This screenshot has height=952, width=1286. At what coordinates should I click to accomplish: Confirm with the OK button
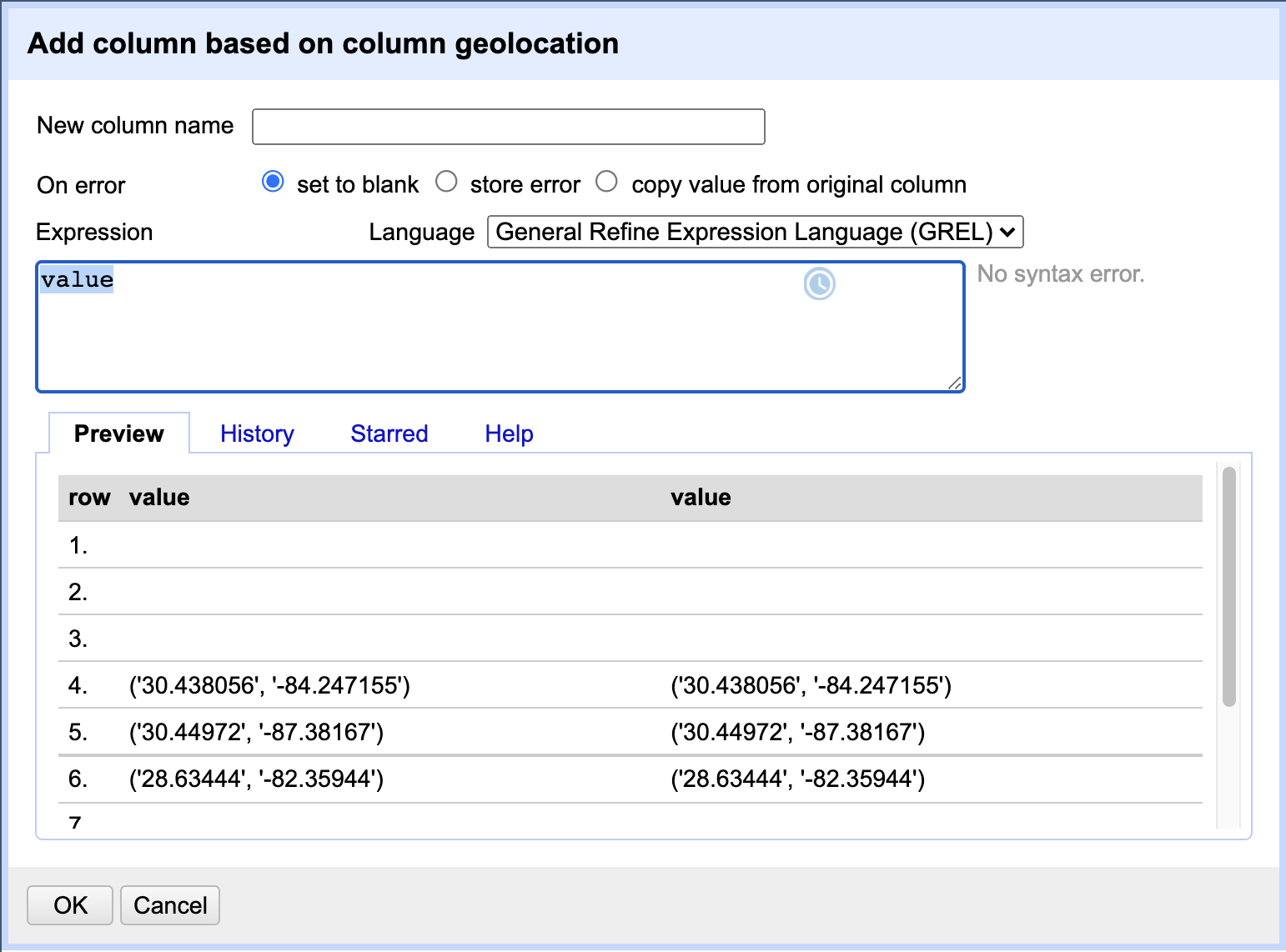pos(69,905)
